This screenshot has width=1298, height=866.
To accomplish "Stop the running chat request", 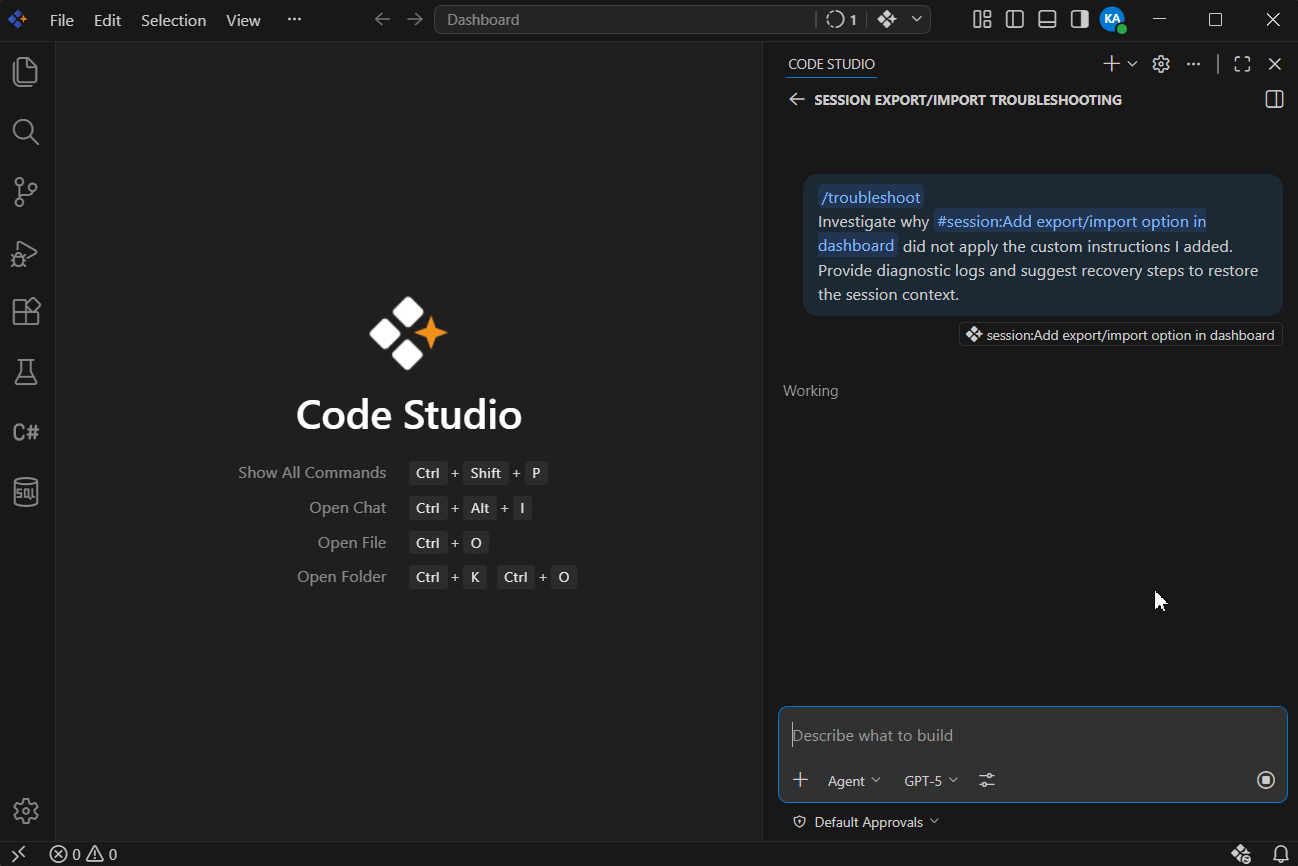I will pos(1266,780).
